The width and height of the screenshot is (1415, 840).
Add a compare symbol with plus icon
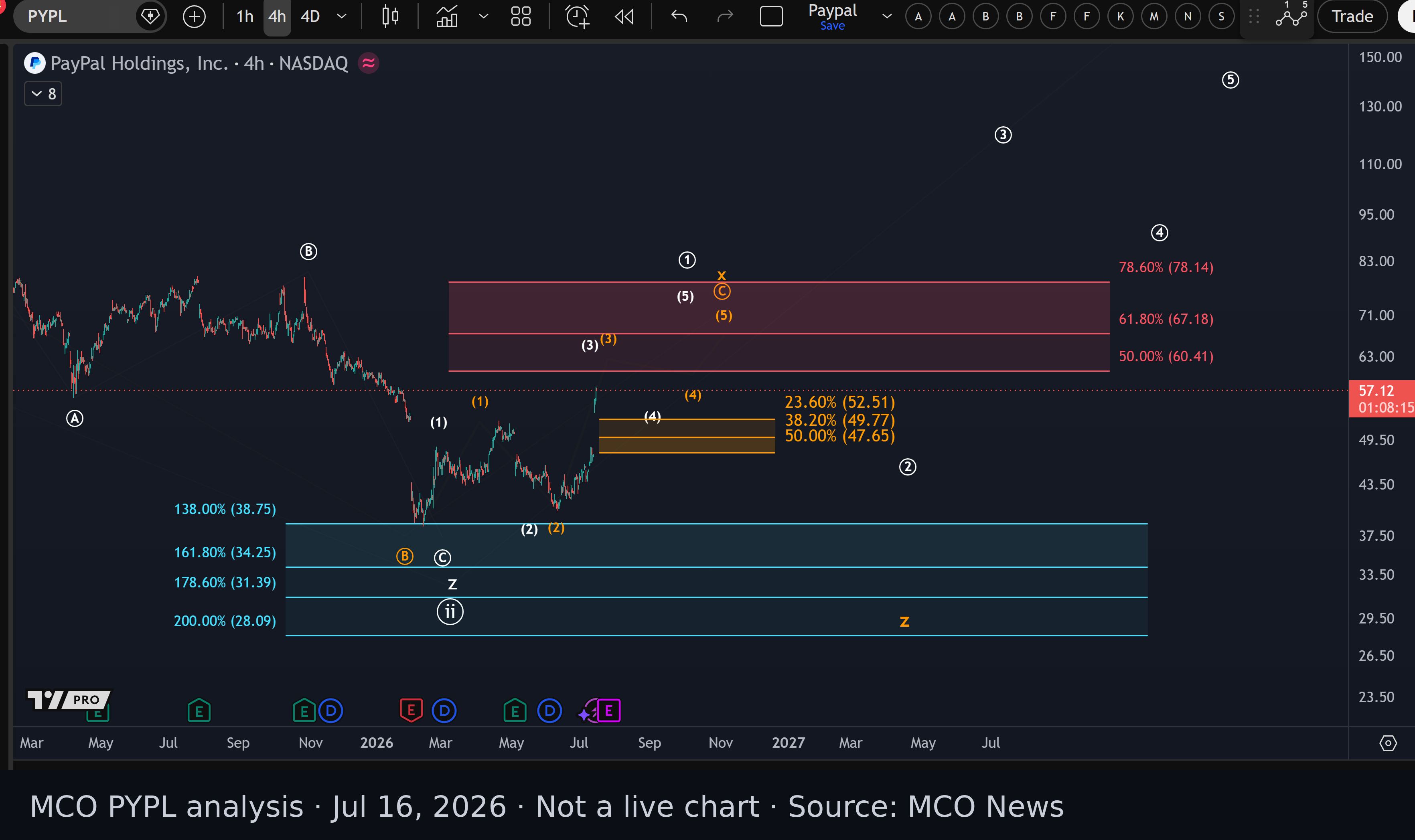click(194, 16)
